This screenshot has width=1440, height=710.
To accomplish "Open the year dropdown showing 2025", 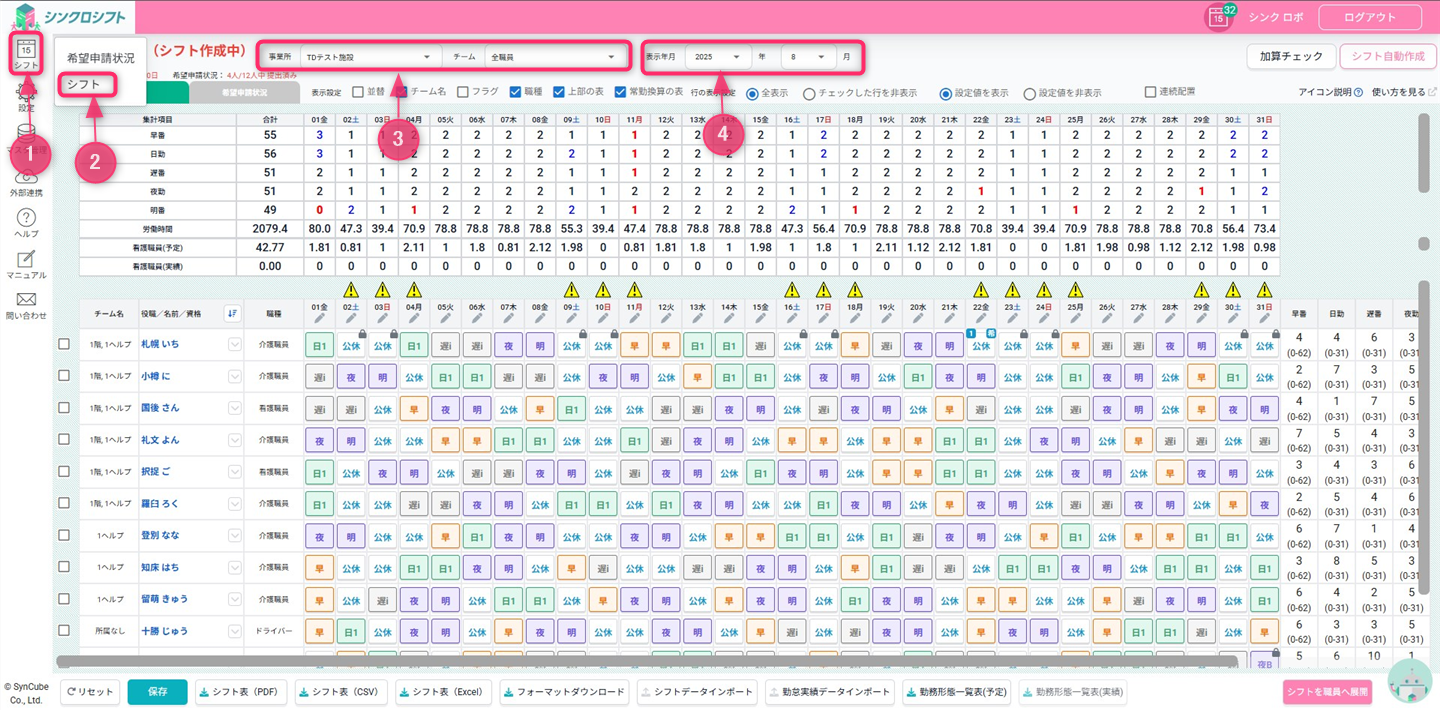I will 717,57.
